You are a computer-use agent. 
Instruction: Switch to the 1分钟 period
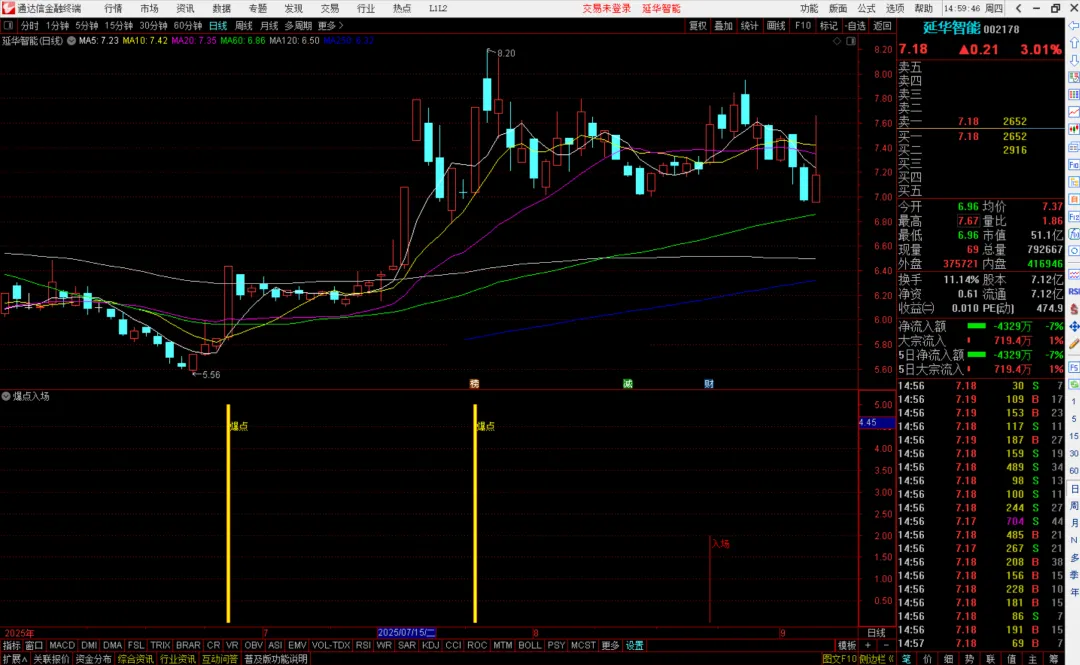pyautogui.click(x=57, y=26)
